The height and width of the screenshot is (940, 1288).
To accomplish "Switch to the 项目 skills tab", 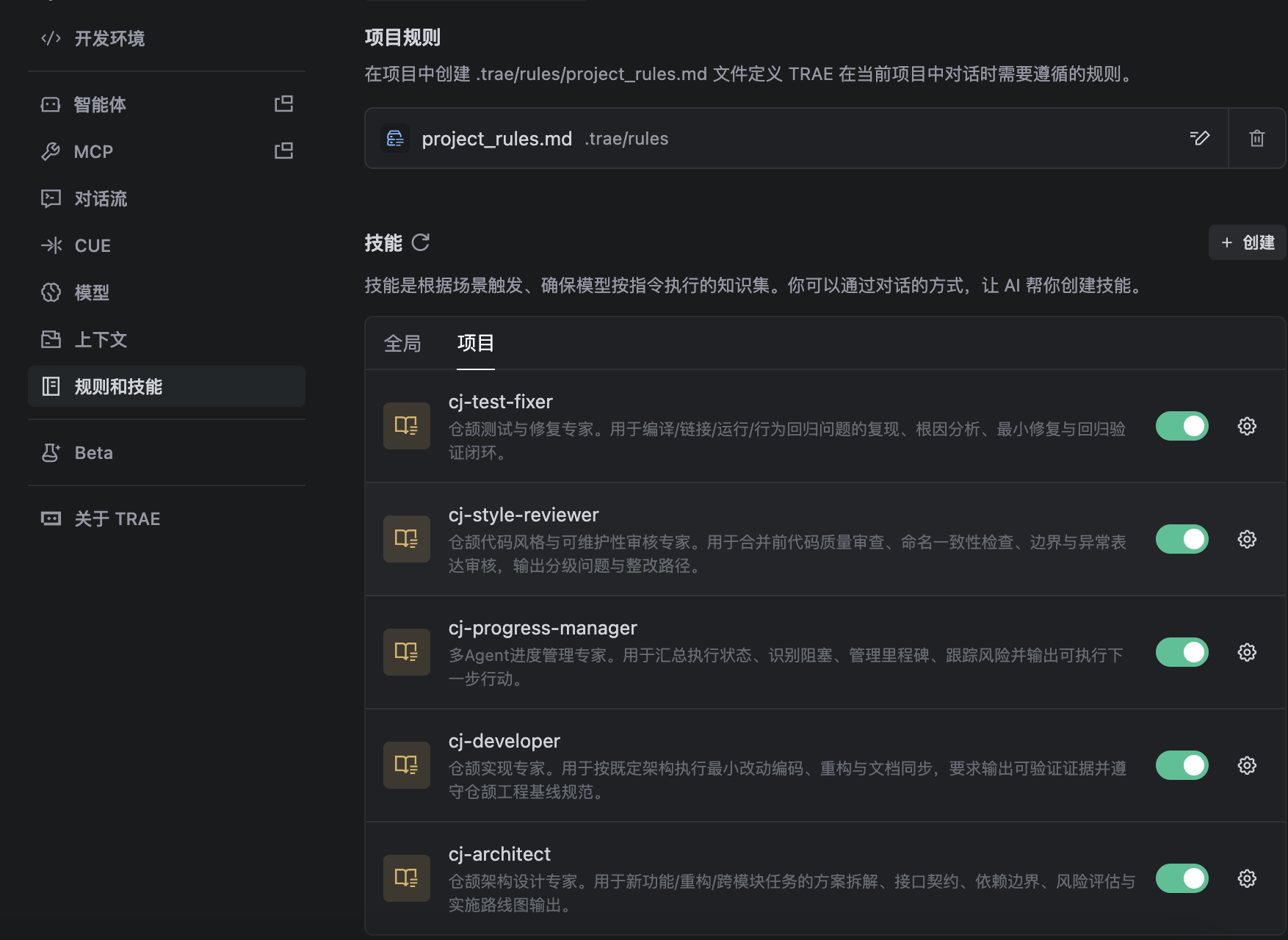I will coord(476,344).
